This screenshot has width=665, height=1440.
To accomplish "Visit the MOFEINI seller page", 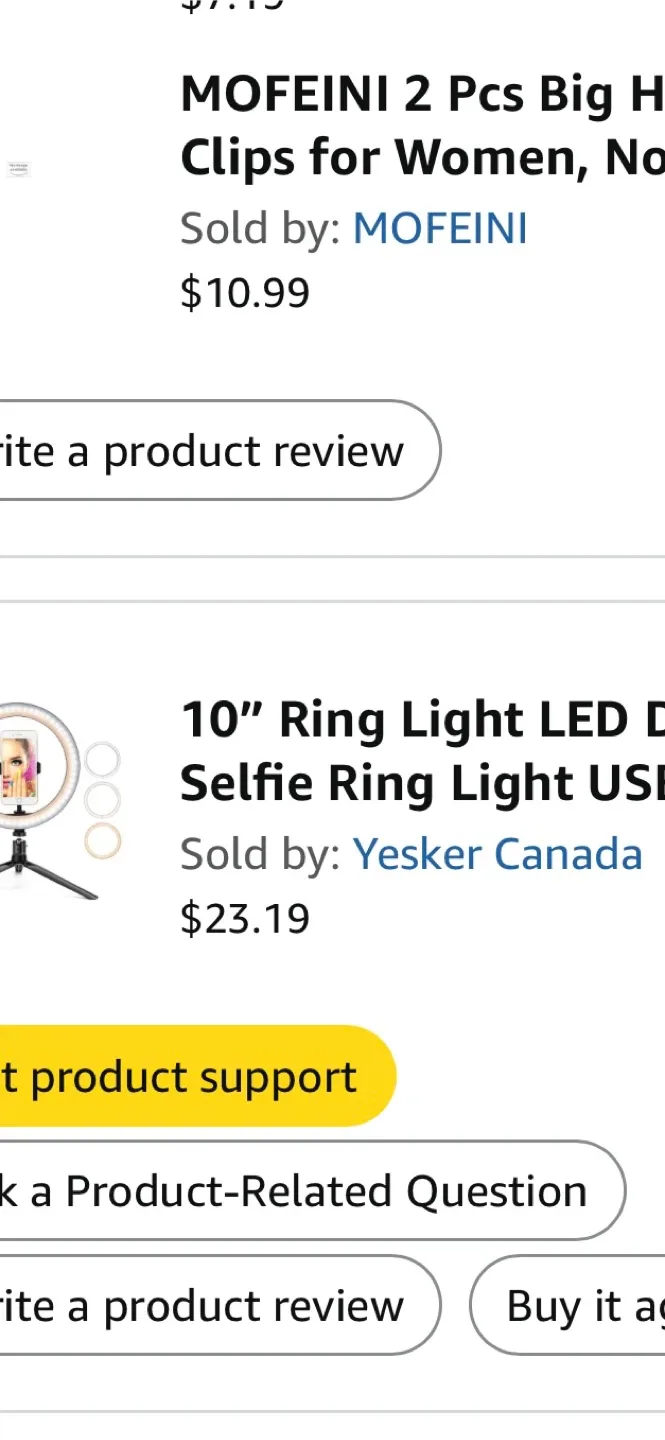I will [440, 227].
